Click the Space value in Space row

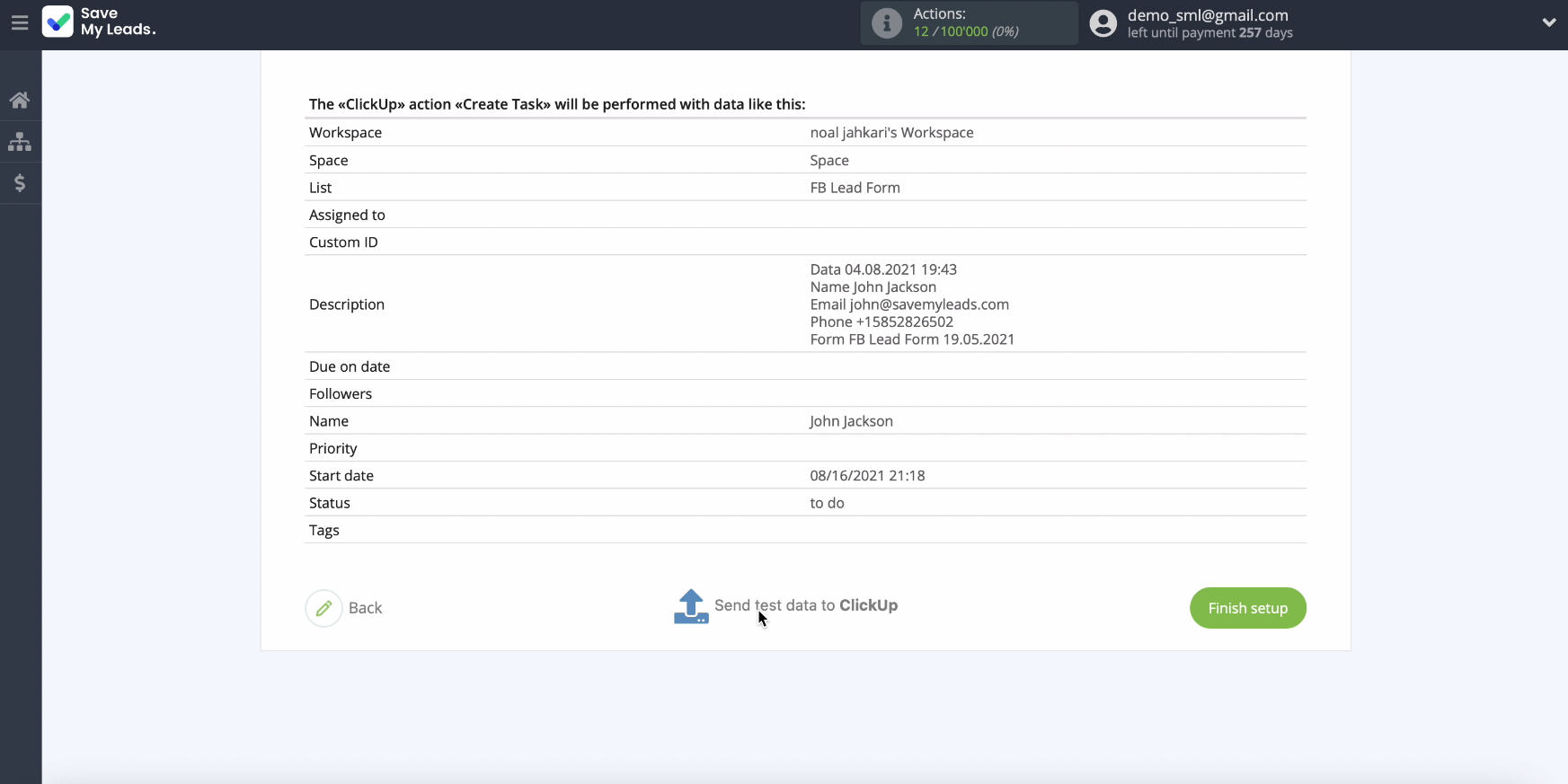(x=829, y=160)
